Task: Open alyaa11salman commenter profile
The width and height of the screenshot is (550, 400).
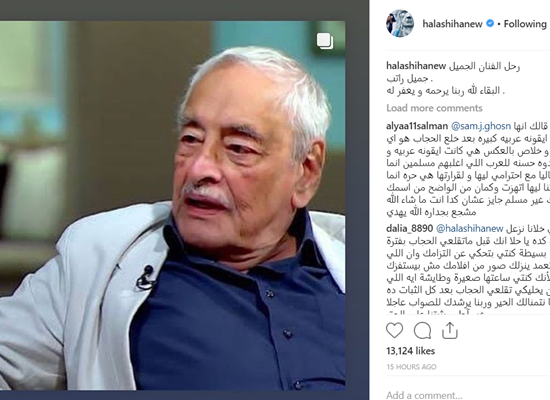Action: (x=417, y=126)
